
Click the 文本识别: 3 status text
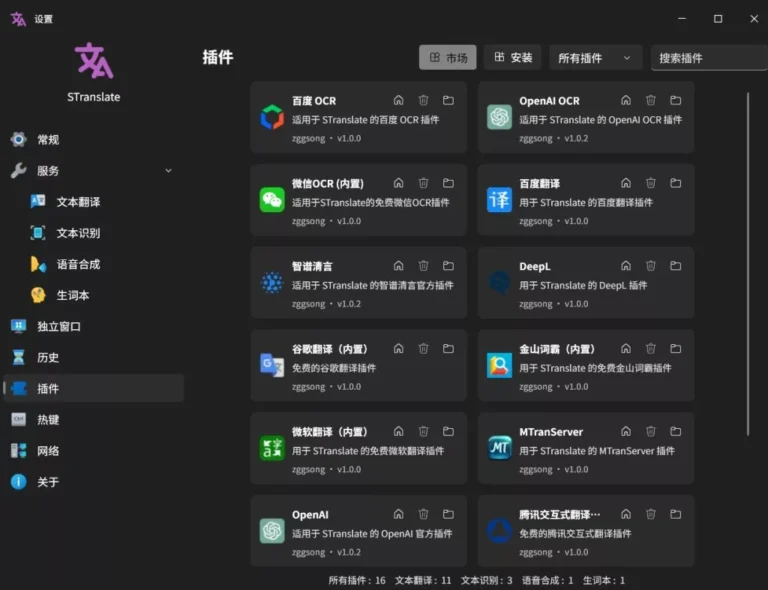[486, 580]
